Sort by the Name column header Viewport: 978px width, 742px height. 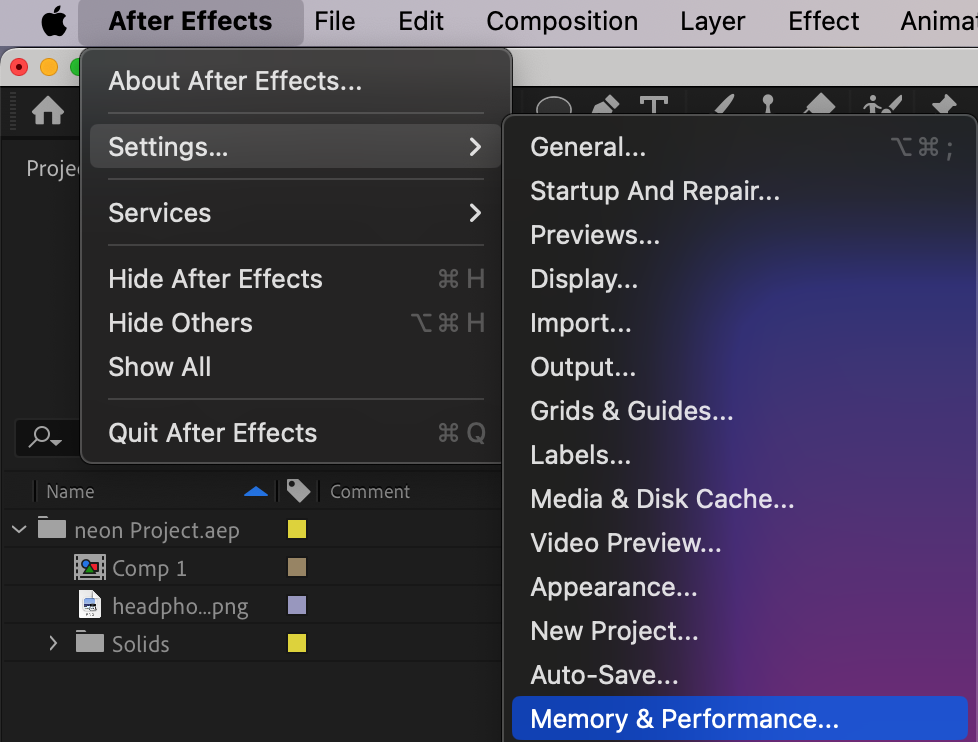pos(70,491)
